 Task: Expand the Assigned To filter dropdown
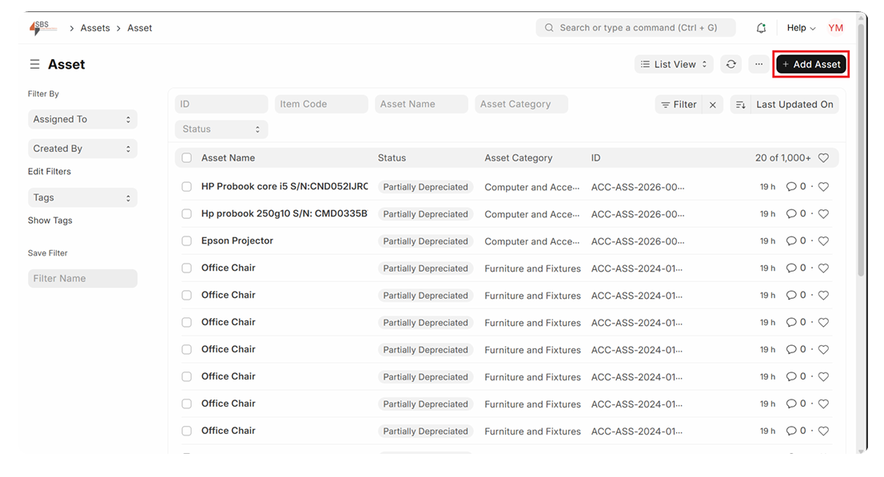82,119
